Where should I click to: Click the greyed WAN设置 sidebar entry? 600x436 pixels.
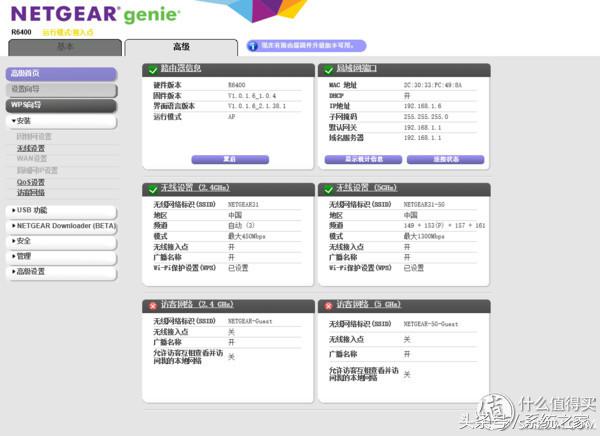coord(32,158)
